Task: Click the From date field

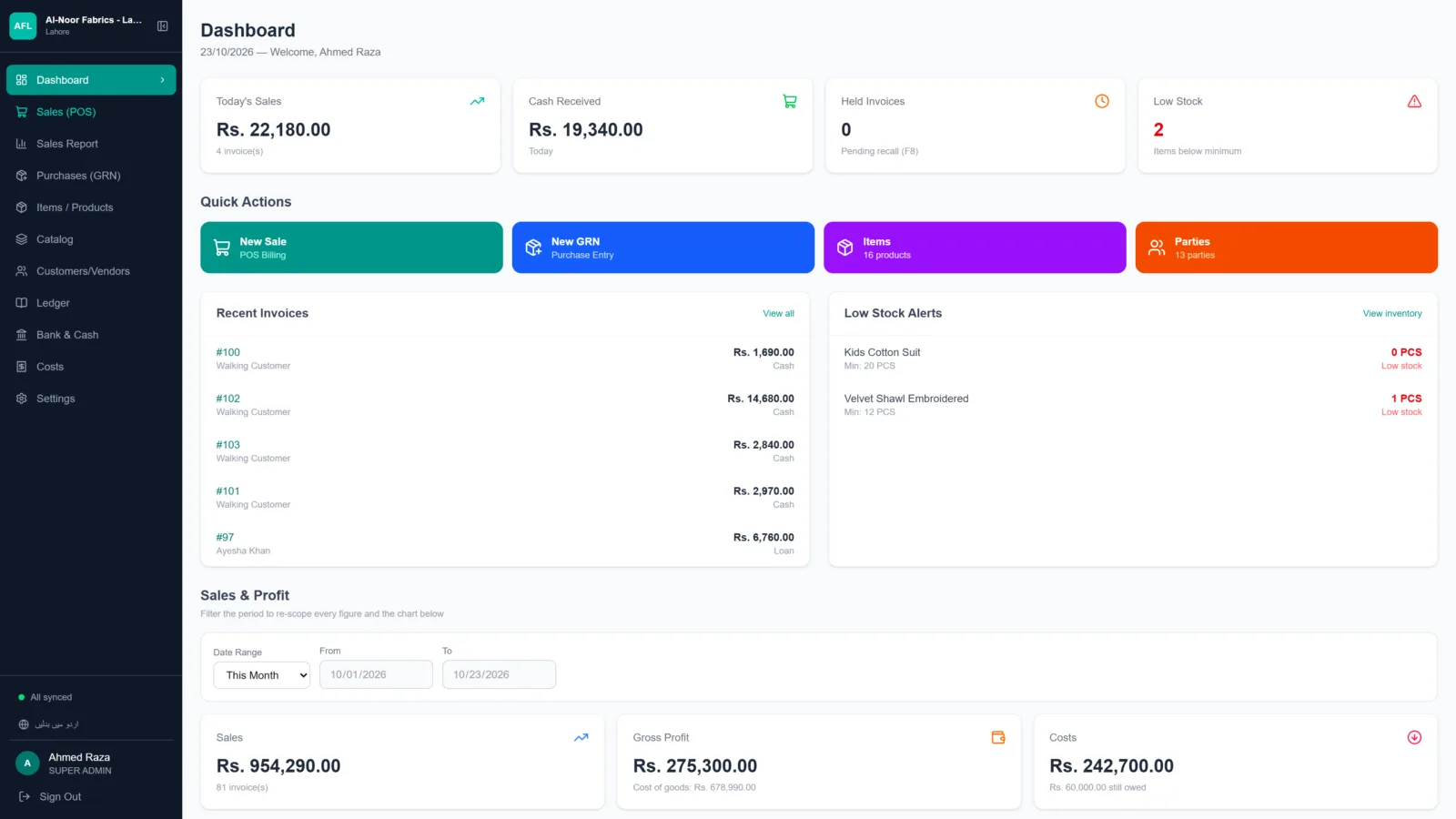Action: click(376, 674)
